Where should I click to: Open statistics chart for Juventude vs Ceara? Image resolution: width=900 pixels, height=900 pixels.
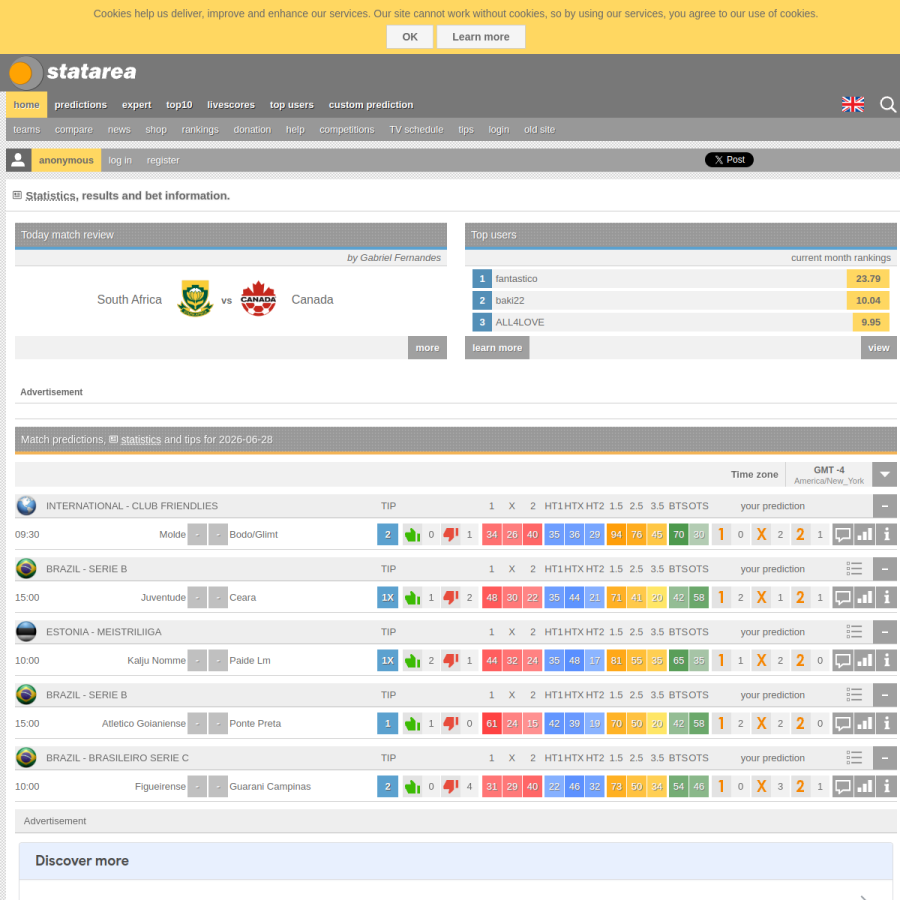coord(864,598)
